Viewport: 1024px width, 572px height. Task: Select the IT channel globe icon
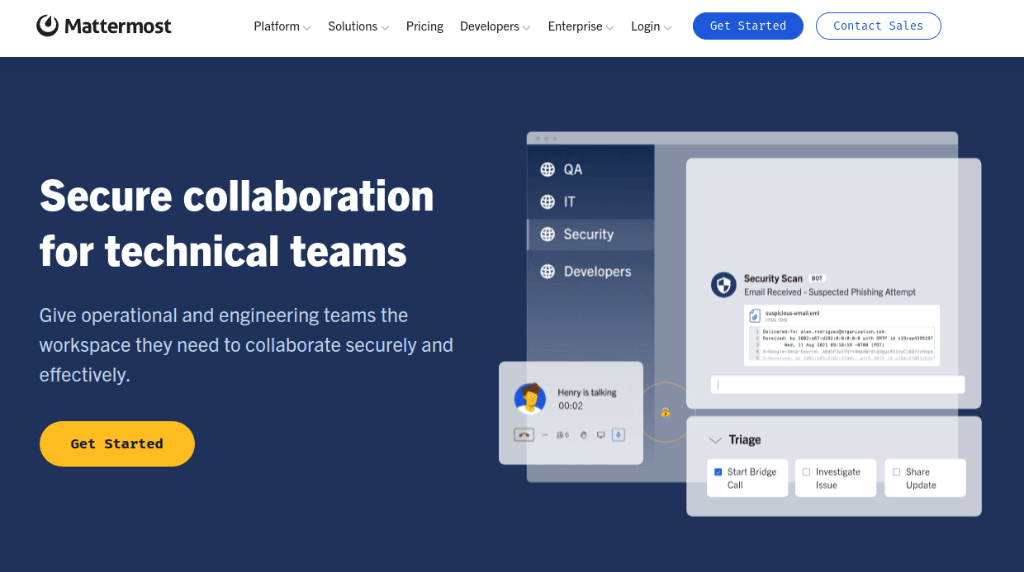coord(547,202)
